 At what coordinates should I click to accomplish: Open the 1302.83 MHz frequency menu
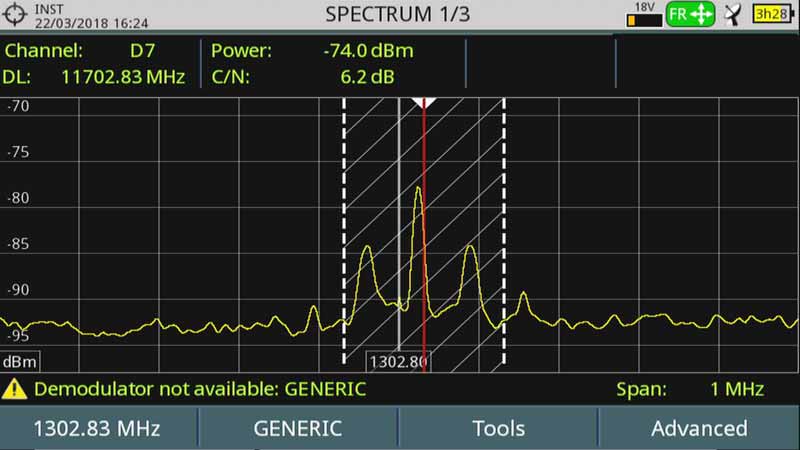(97, 429)
